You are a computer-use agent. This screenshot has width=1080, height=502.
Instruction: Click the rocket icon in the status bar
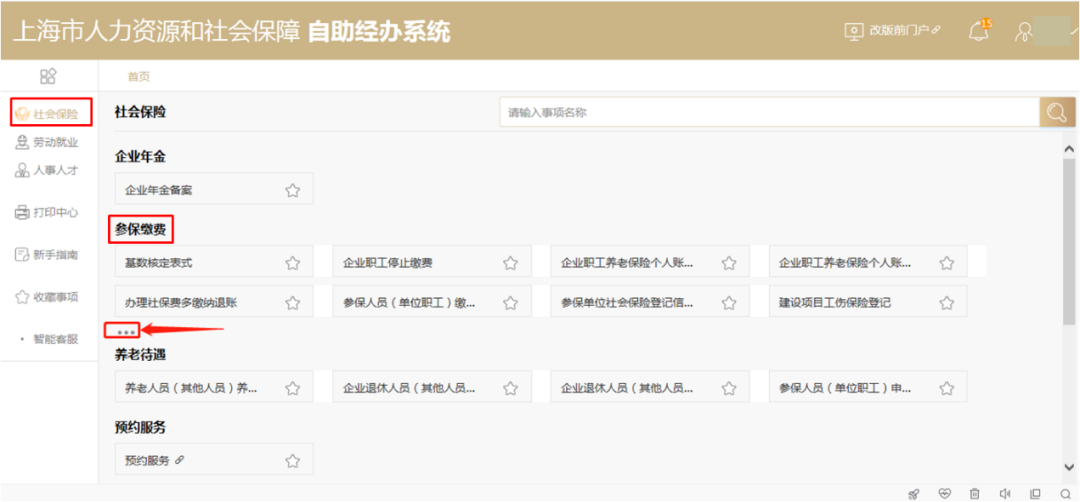(x=914, y=493)
